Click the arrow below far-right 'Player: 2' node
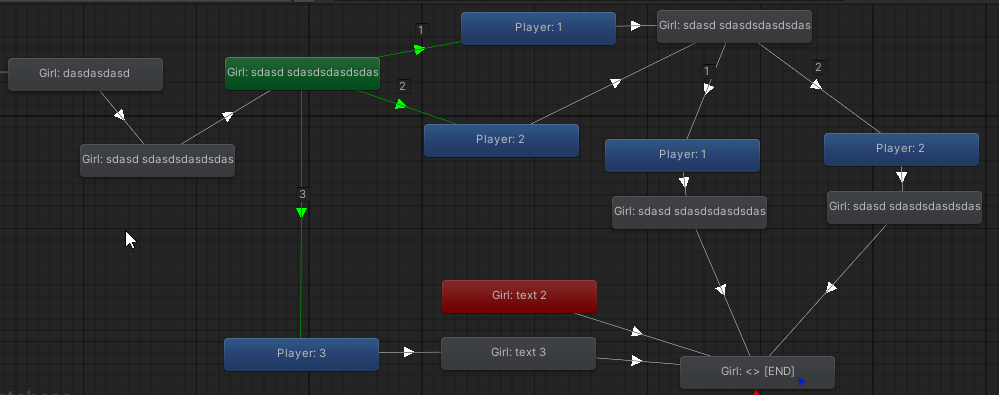 (x=902, y=176)
